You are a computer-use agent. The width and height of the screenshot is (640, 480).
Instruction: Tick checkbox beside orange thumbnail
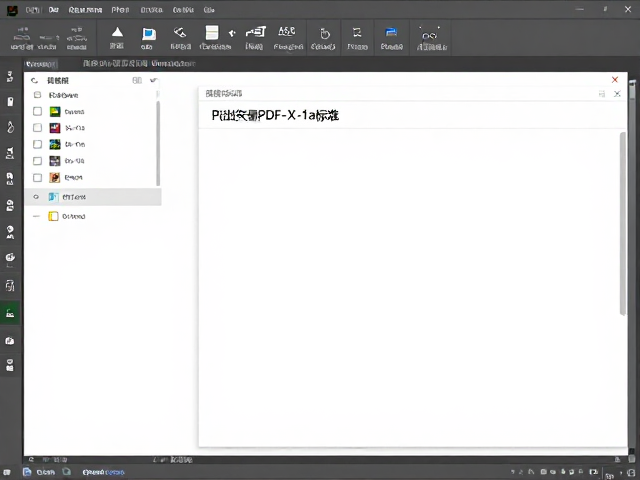point(37,178)
